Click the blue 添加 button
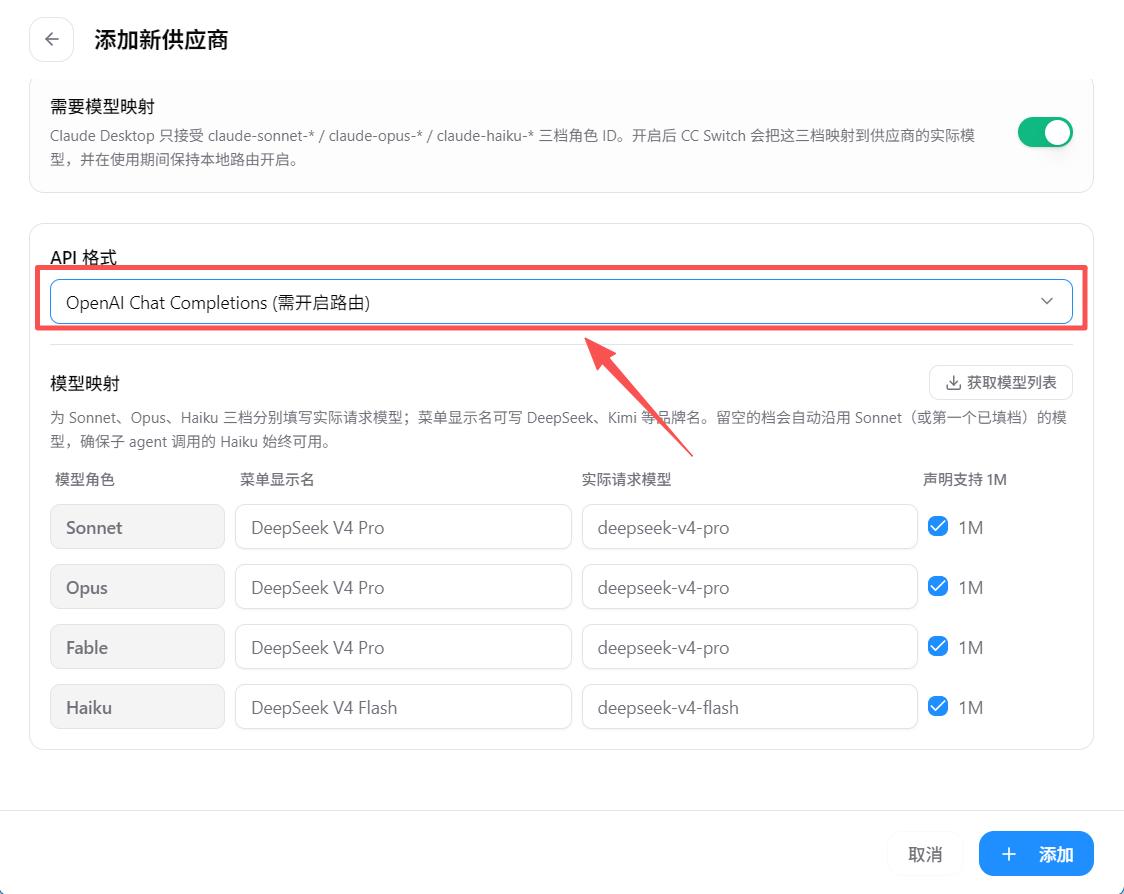1124x894 pixels. (x=1036, y=854)
